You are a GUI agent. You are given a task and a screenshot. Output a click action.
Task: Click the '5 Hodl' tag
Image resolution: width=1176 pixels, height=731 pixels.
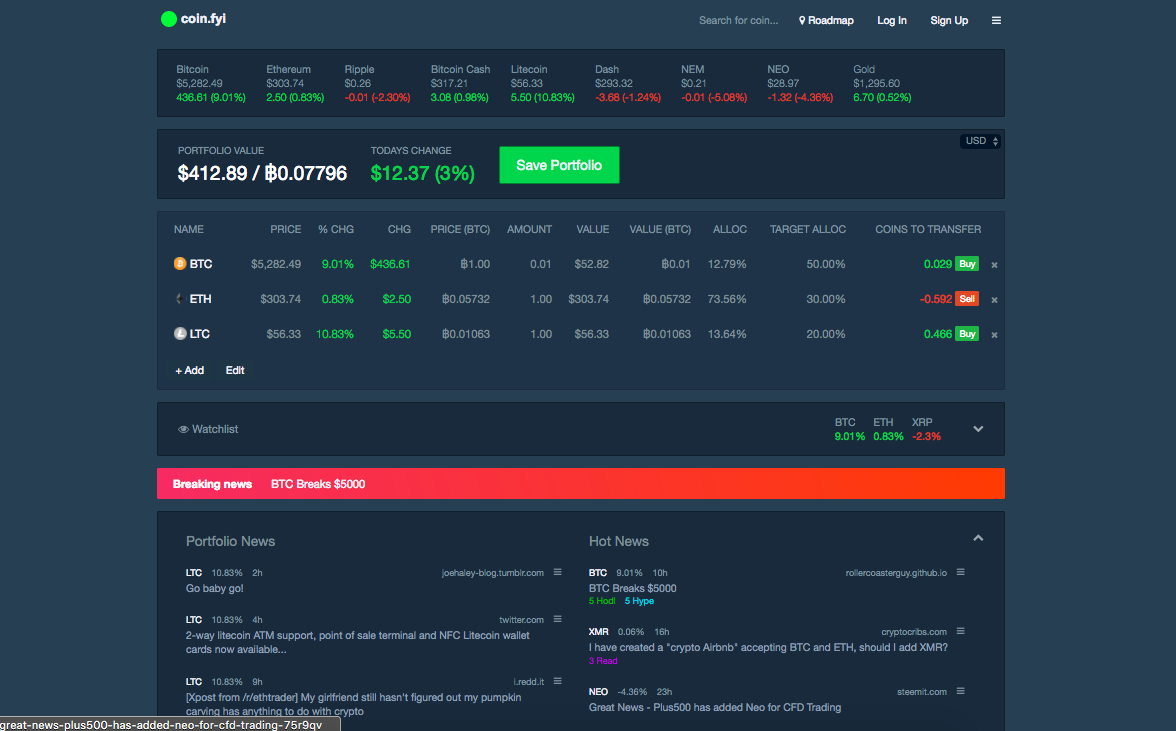coord(602,601)
